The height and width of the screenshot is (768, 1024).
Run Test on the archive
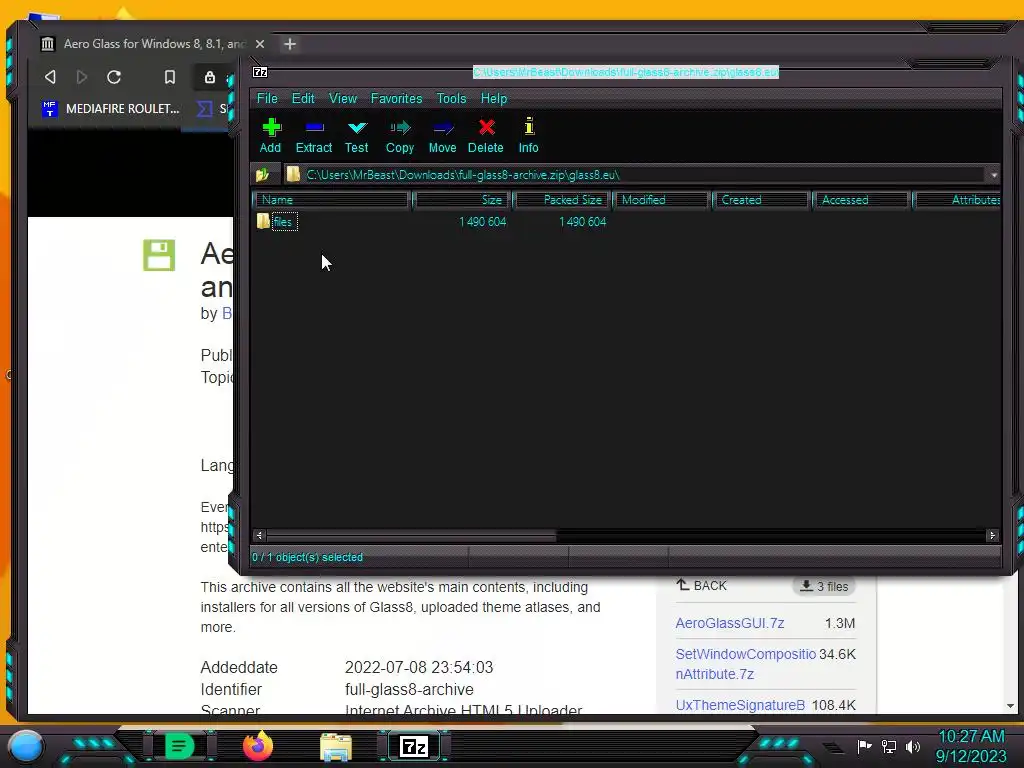tap(357, 136)
